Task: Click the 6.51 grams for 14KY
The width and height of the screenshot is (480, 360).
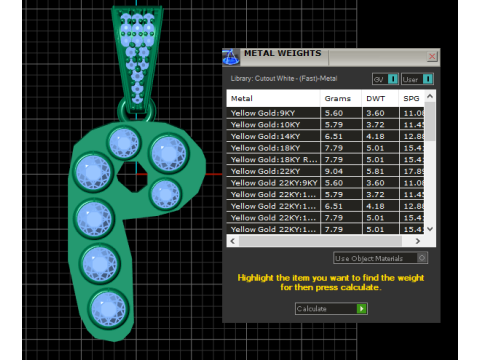Action: 334,136
